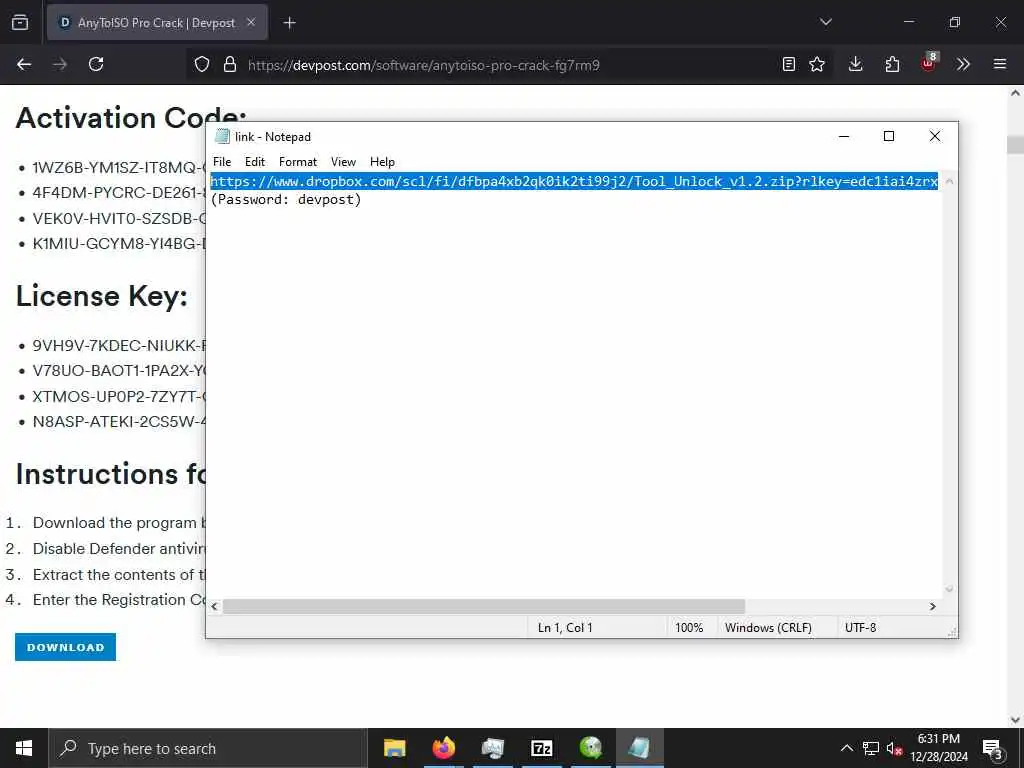Open the Windows Start menu
Screen dimensions: 1024x768
pyautogui.click(x=24, y=748)
